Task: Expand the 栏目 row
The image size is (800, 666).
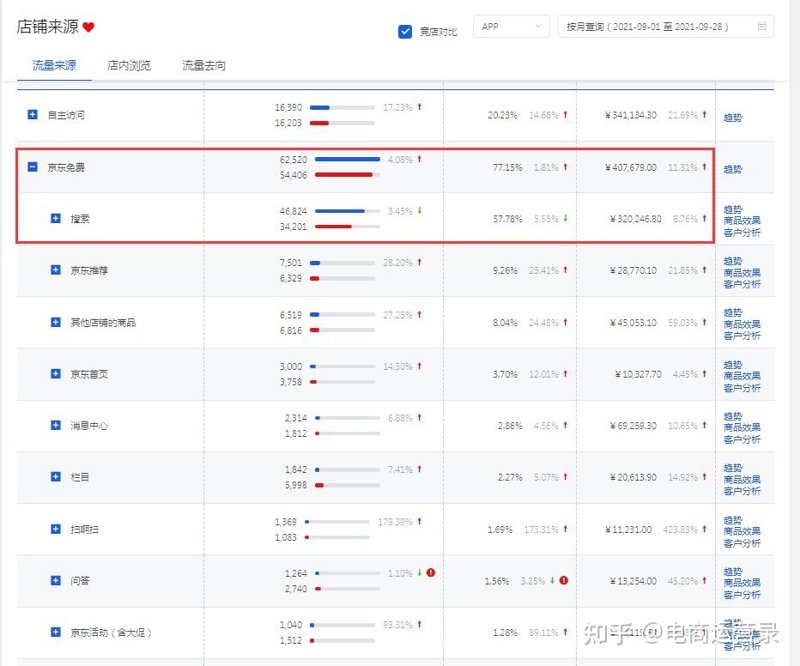Action: [56, 477]
